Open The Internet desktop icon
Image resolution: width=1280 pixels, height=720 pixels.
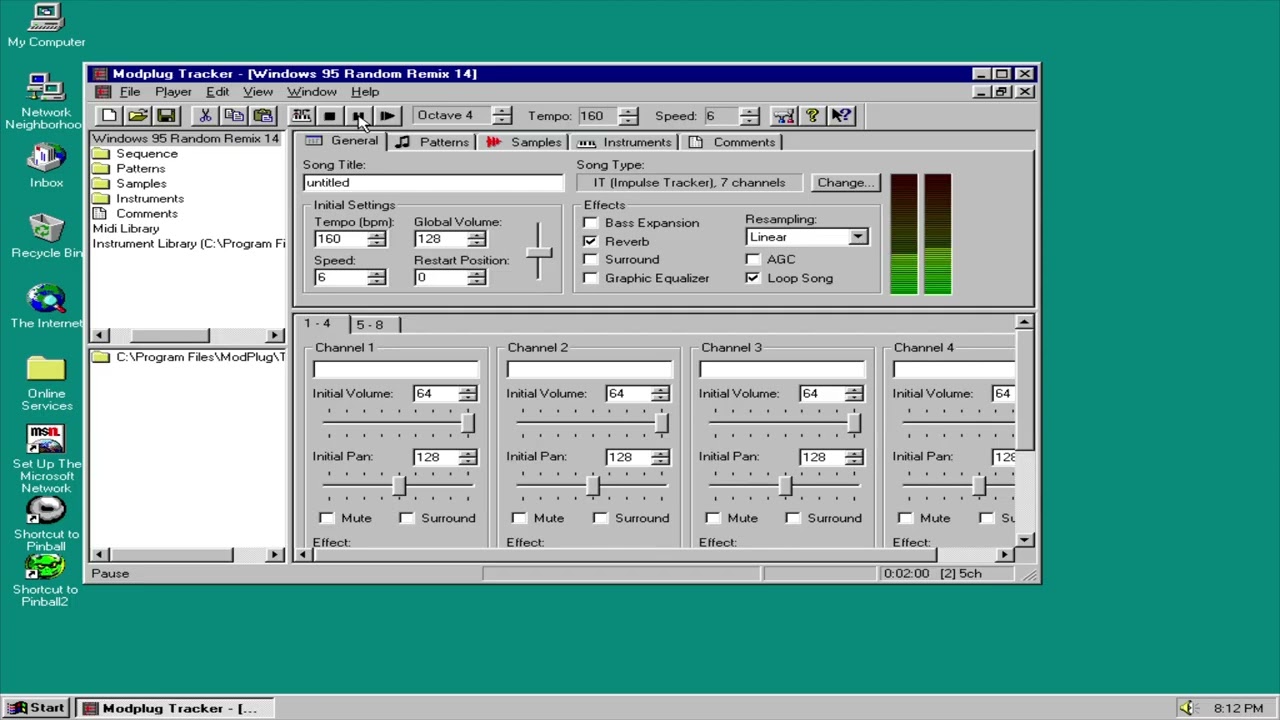click(x=46, y=306)
